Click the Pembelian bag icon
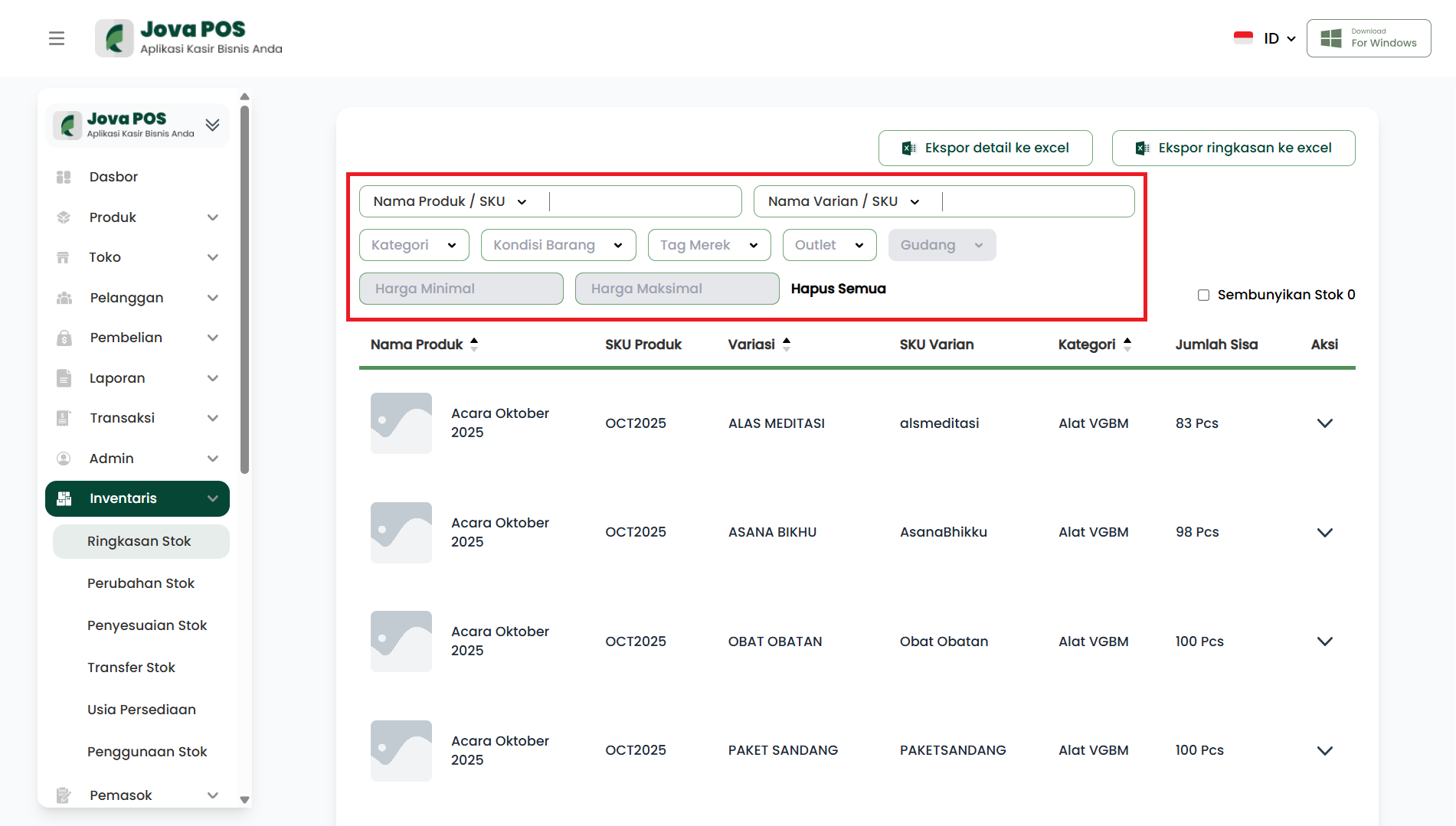The image size is (1456, 826). click(64, 338)
